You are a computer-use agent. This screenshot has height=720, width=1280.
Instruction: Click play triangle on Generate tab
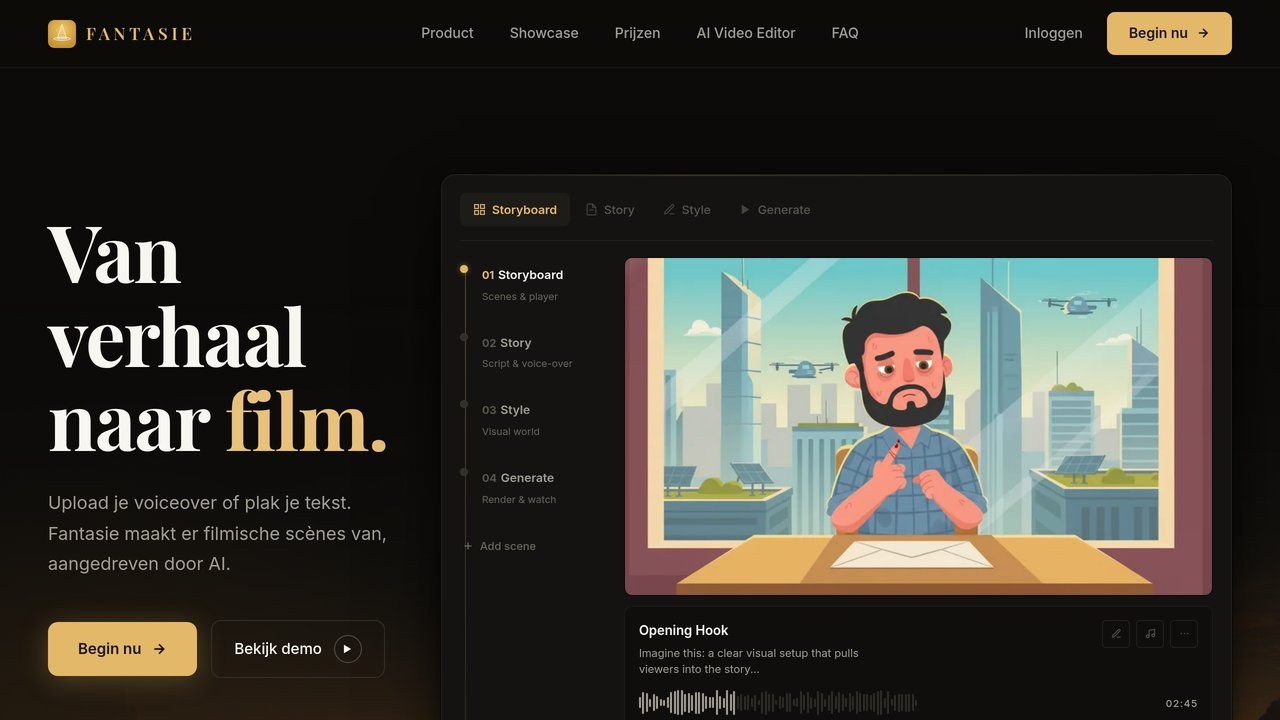click(745, 210)
